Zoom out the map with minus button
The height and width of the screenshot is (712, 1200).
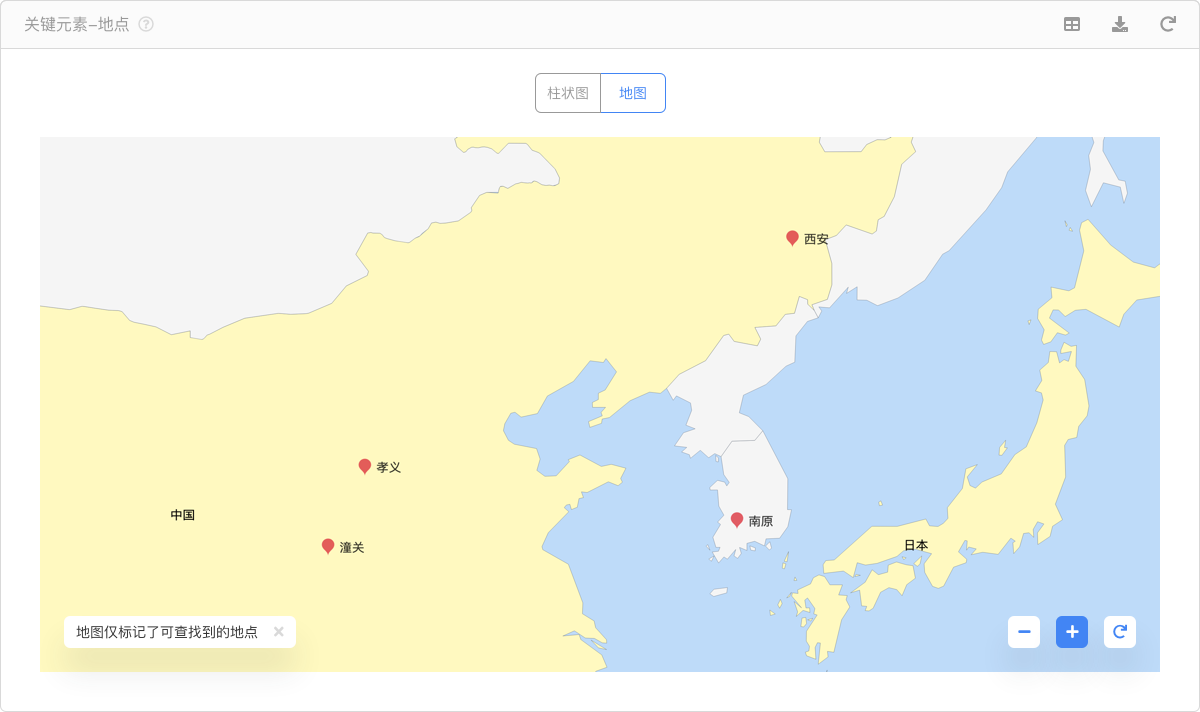pos(1024,632)
